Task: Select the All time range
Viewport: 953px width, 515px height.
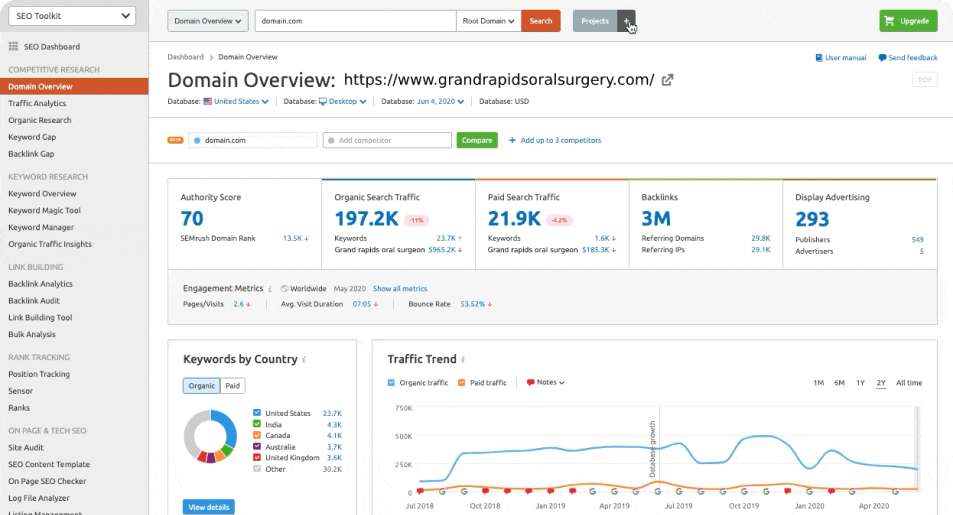Action: (x=909, y=383)
